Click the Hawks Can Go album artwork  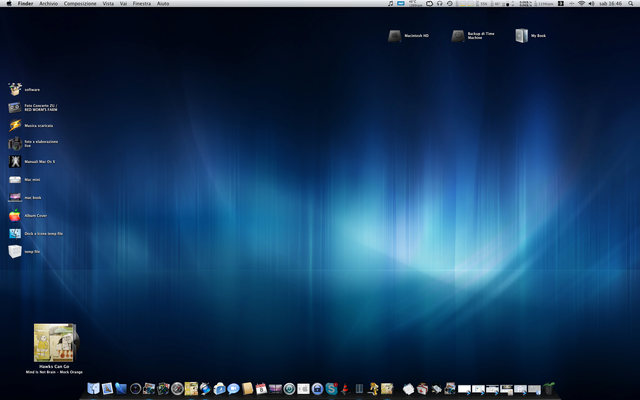(54, 343)
